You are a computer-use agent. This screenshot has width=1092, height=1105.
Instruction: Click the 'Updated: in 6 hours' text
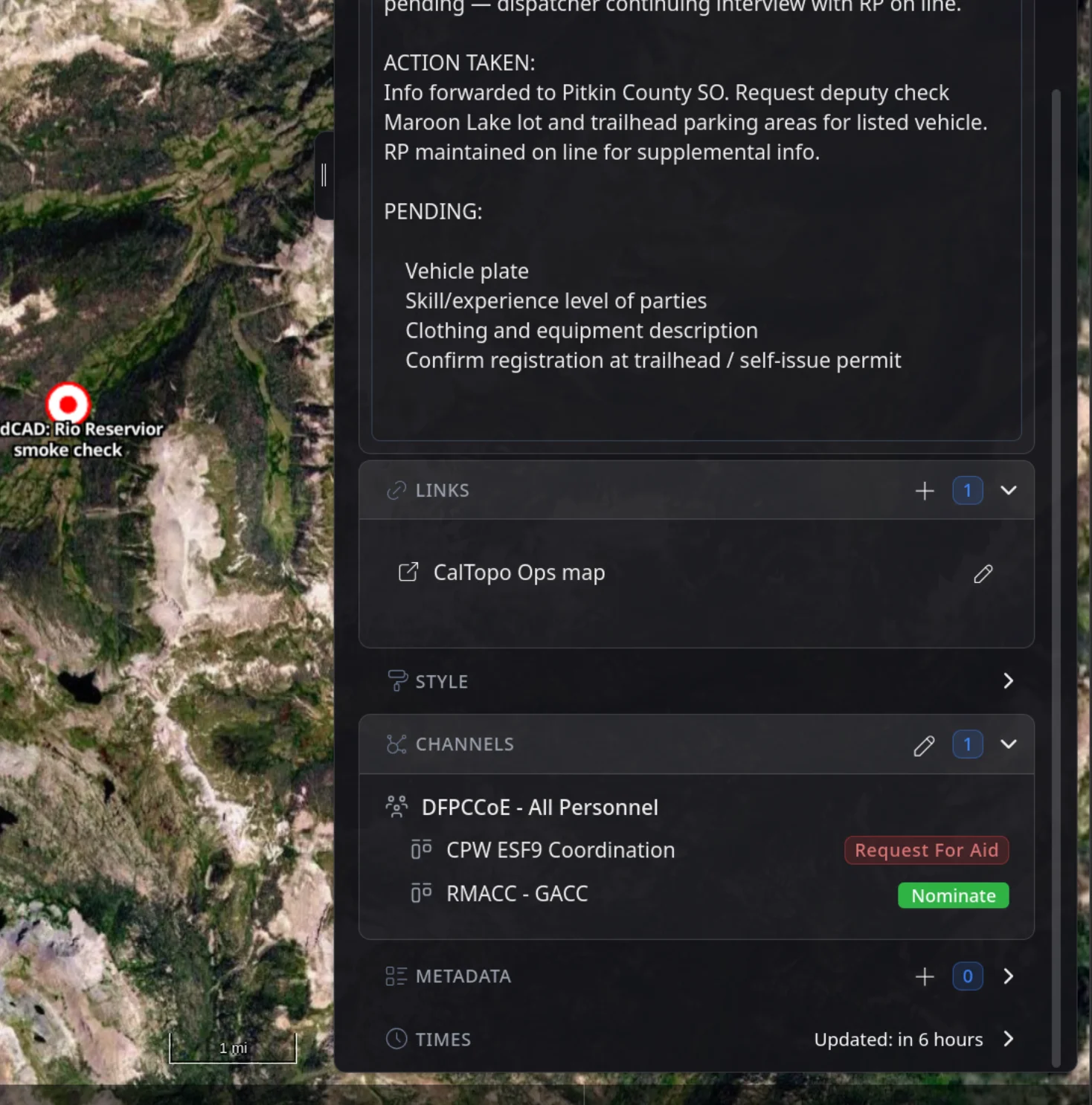(x=898, y=1040)
